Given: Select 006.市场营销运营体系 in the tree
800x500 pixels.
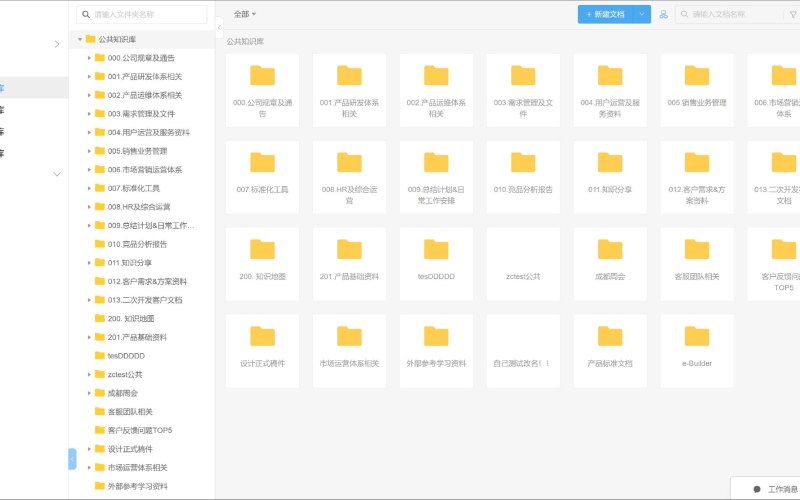Looking at the screenshot, I should [145, 170].
